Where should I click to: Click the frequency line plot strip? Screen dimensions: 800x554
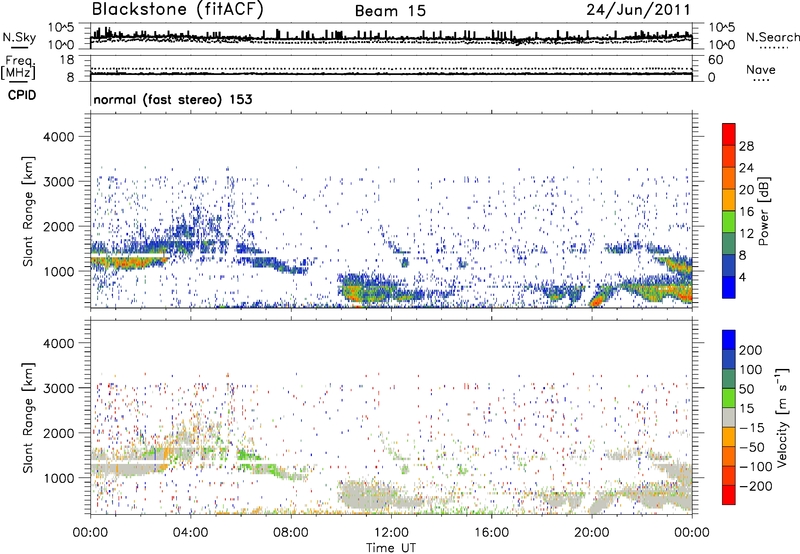(391, 69)
